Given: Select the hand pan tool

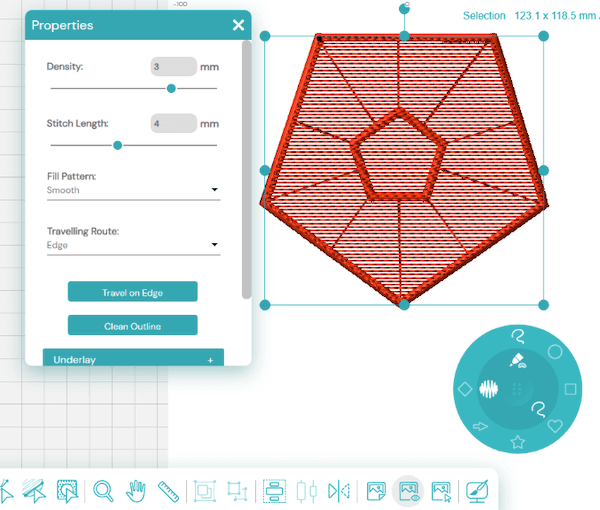Looking at the screenshot, I should coord(136,491).
